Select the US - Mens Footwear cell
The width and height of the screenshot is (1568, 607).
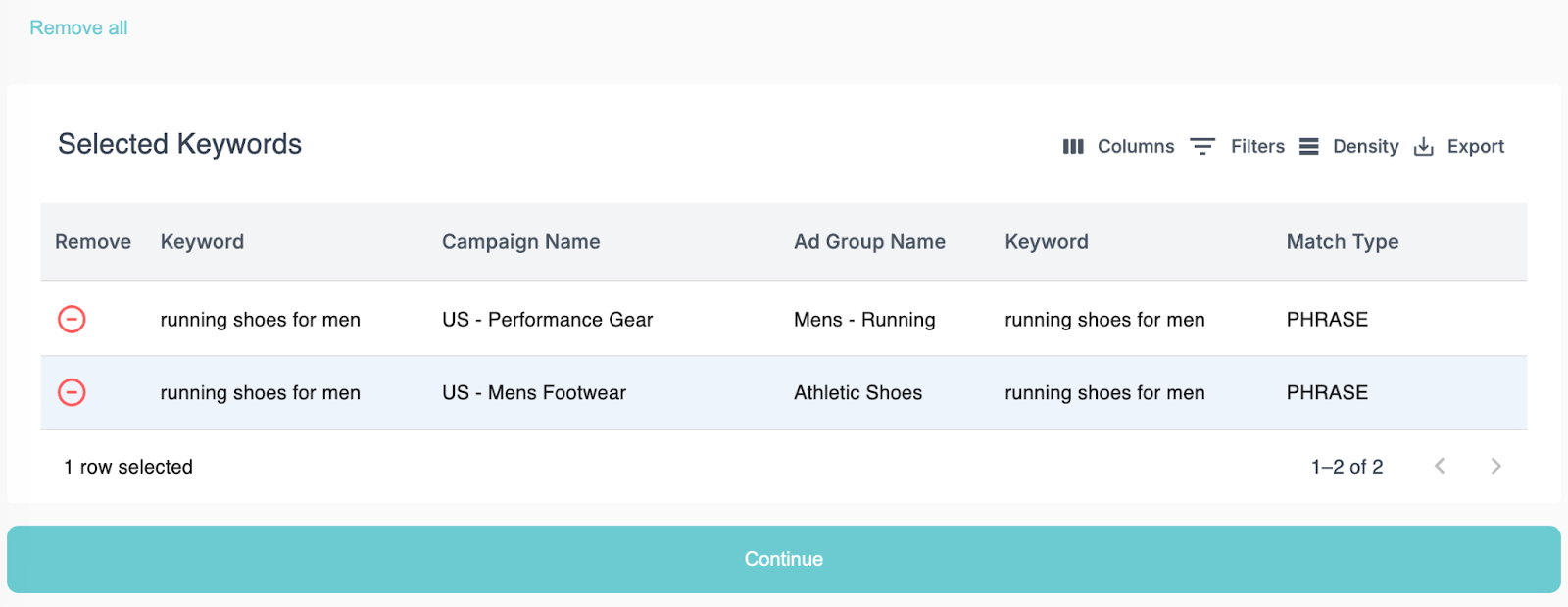[534, 392]
